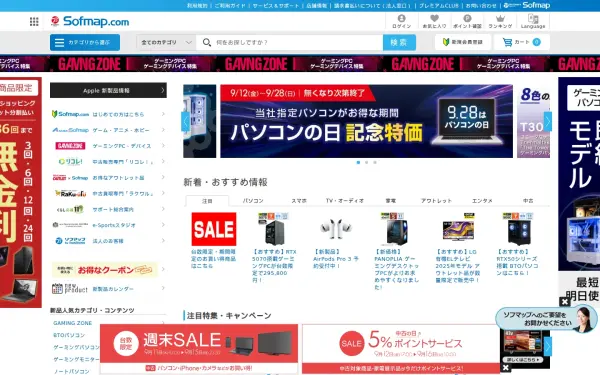Open サービス＆サポート in the top bar
The height and width of the screenshot is (375, 600).
click(276, 5)
